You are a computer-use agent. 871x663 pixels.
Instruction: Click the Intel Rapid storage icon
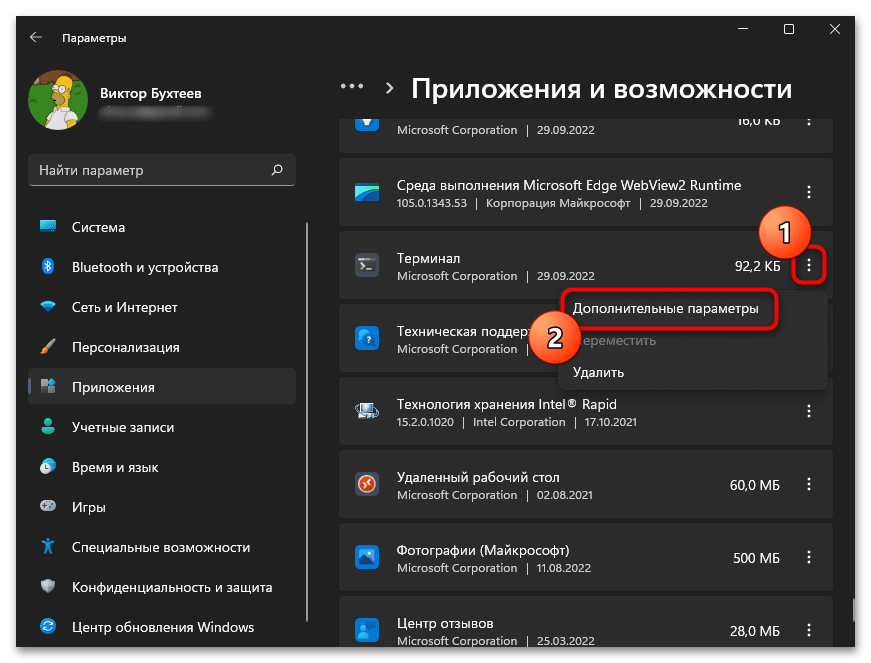tap(367, 411)
